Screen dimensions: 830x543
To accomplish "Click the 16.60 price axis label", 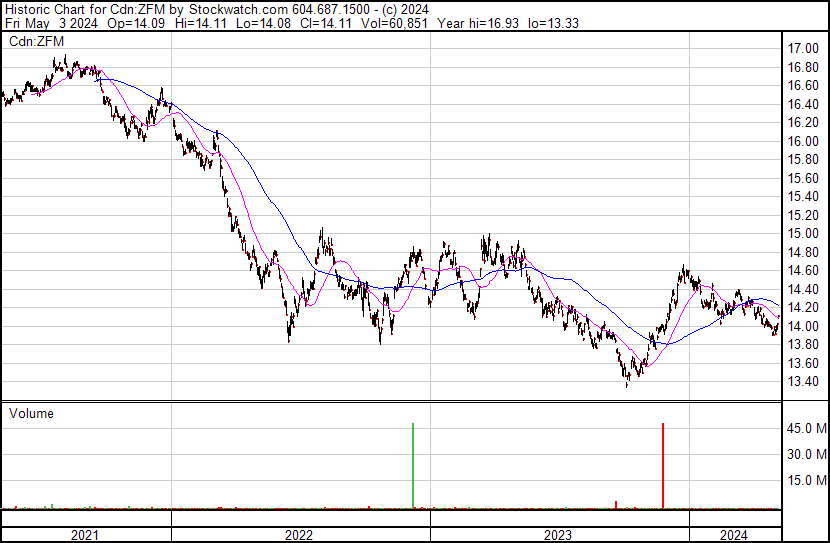I will (803, 86).
